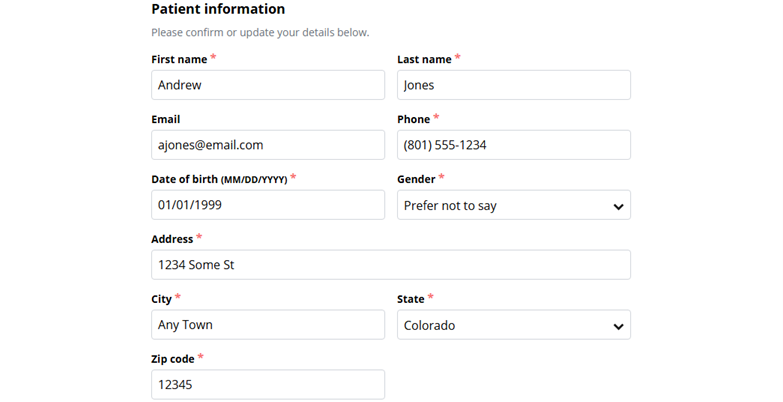Focus the Address field with 1234 Some St

click(x=390, y=265)
